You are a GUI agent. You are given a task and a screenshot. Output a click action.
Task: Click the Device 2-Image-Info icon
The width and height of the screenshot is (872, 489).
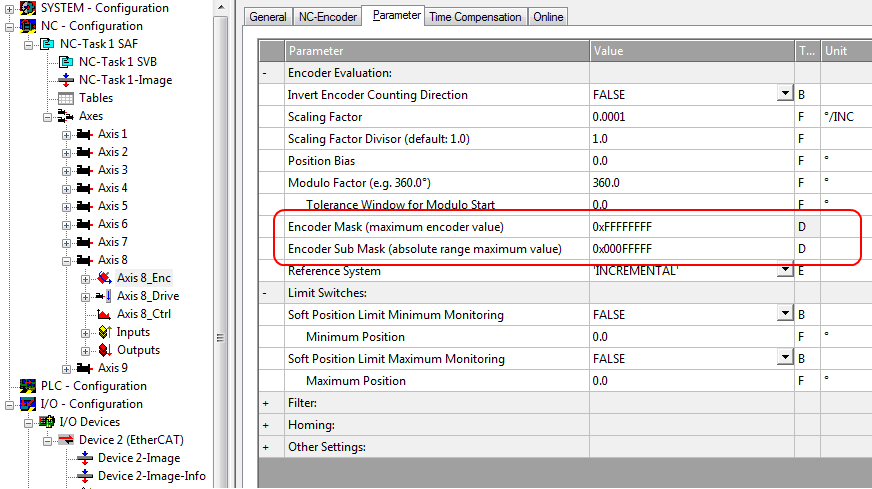tap(85, 476)
